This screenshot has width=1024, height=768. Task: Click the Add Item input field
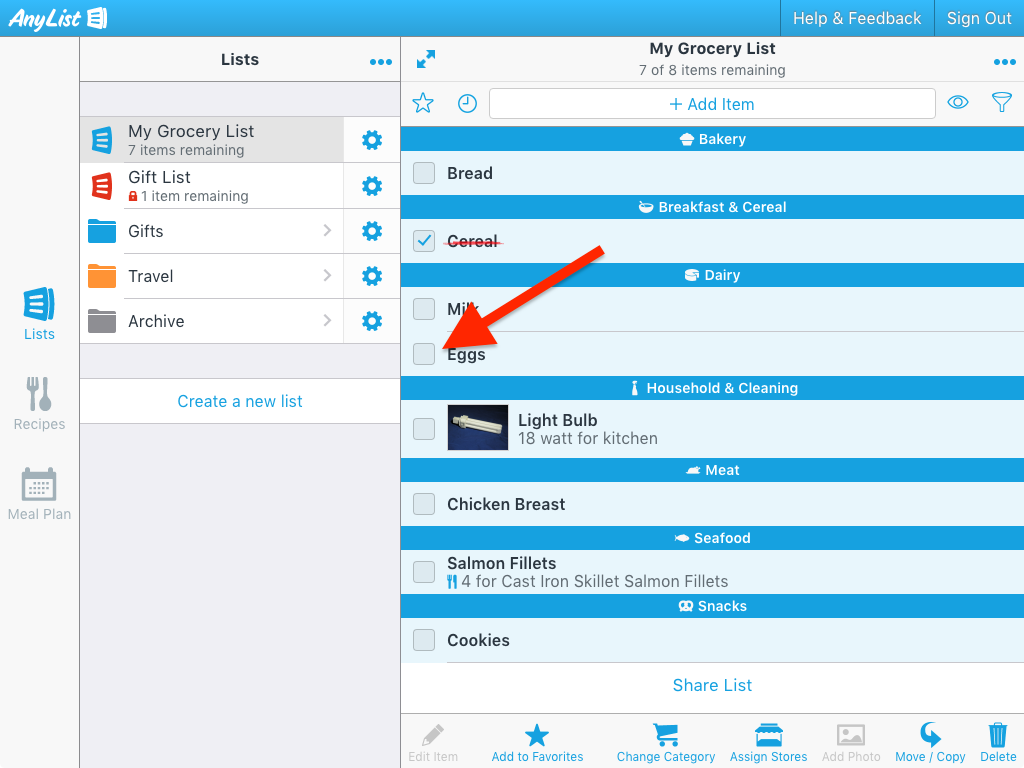point(712,104)
